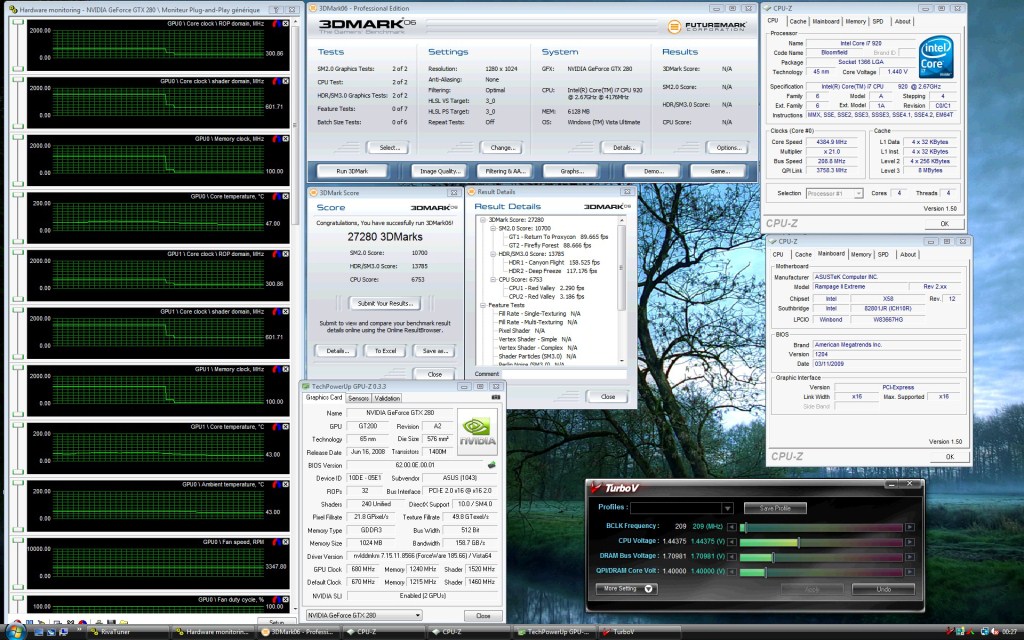Click Submit Your Results button

(x=385, y=304)
